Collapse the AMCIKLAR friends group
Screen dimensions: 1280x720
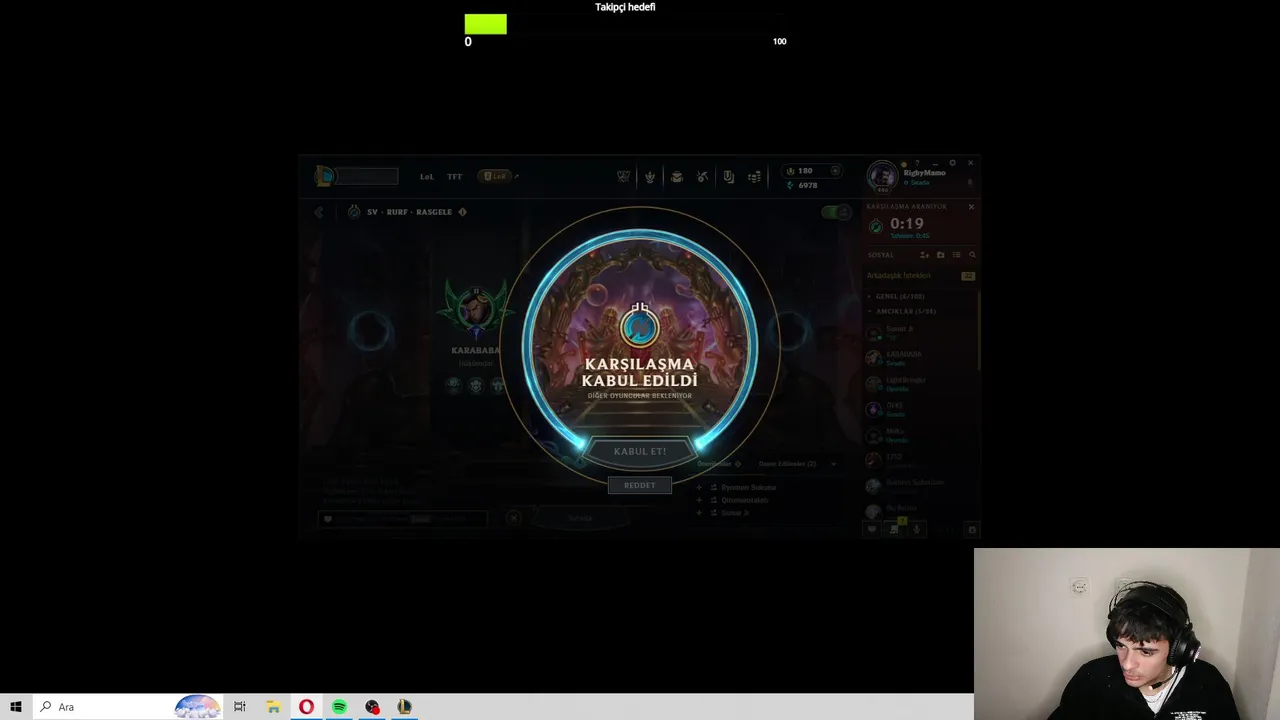coord(905,311)
